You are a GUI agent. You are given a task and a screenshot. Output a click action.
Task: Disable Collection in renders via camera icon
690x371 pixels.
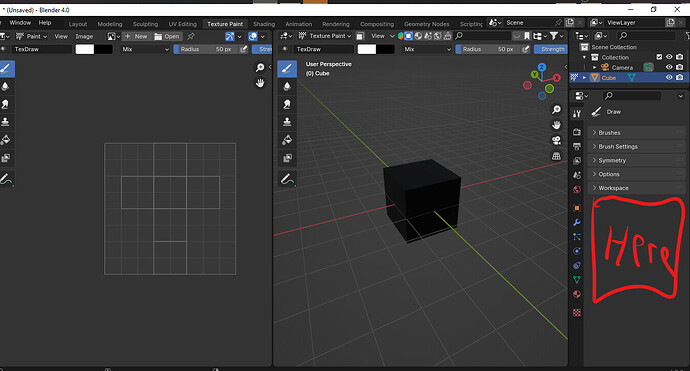(x=679, y=57)
